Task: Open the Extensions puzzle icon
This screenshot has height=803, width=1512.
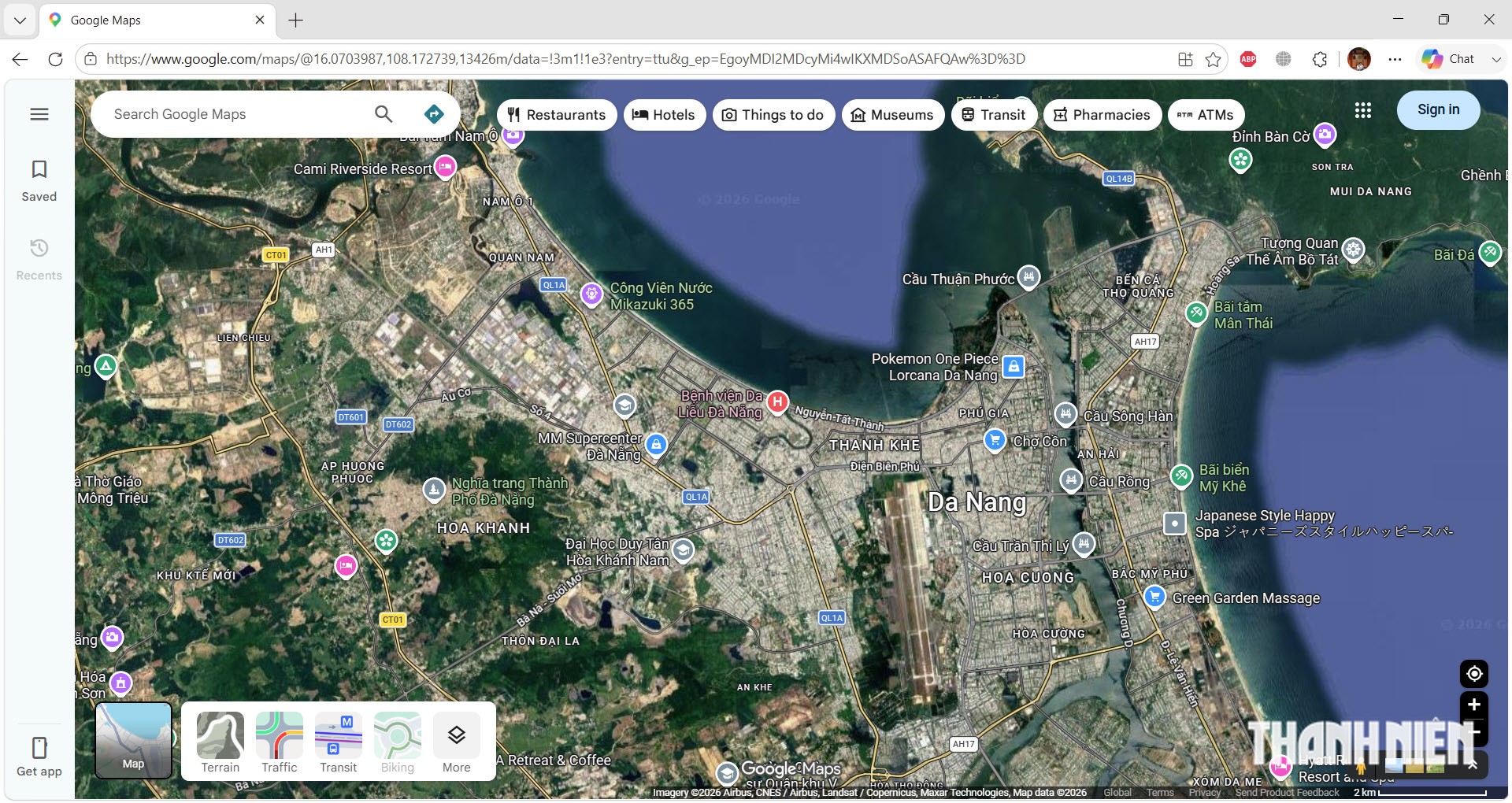Action: tap(1320, 59)
